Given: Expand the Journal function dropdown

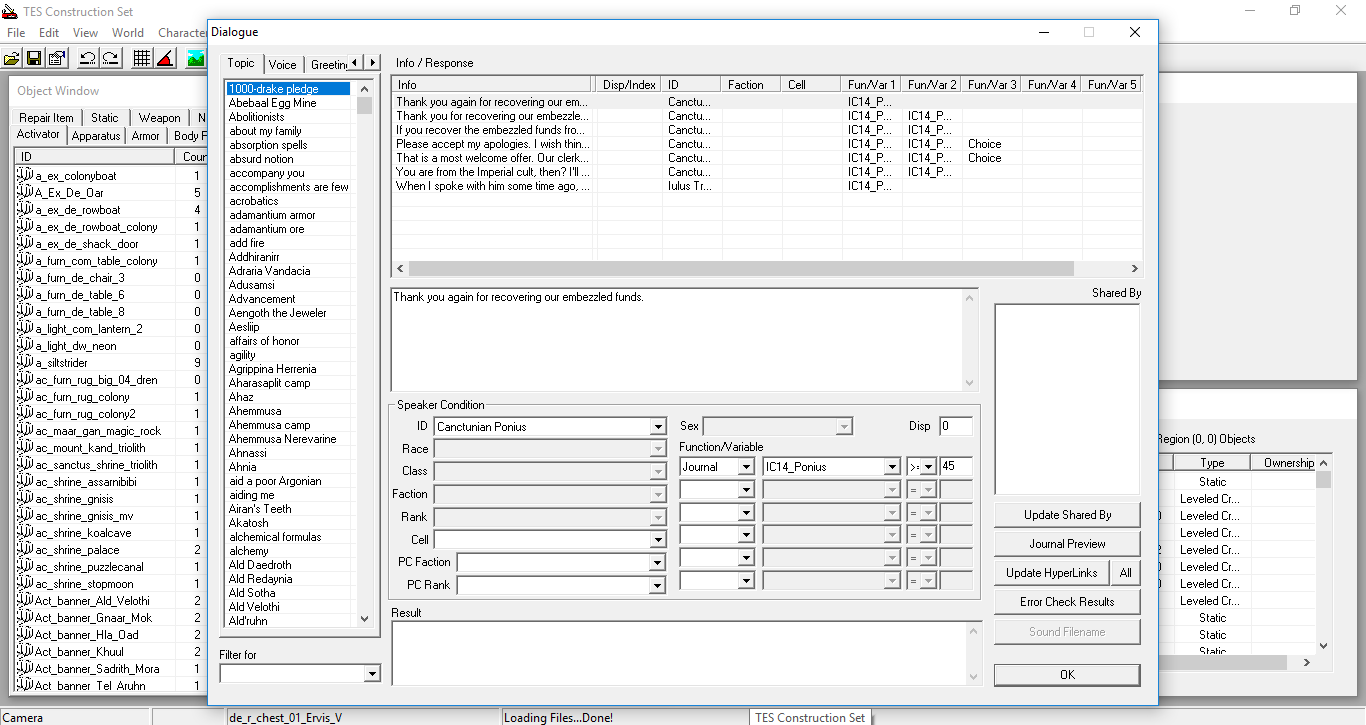Looking at the screenshot, I should (x=745, y=467).
